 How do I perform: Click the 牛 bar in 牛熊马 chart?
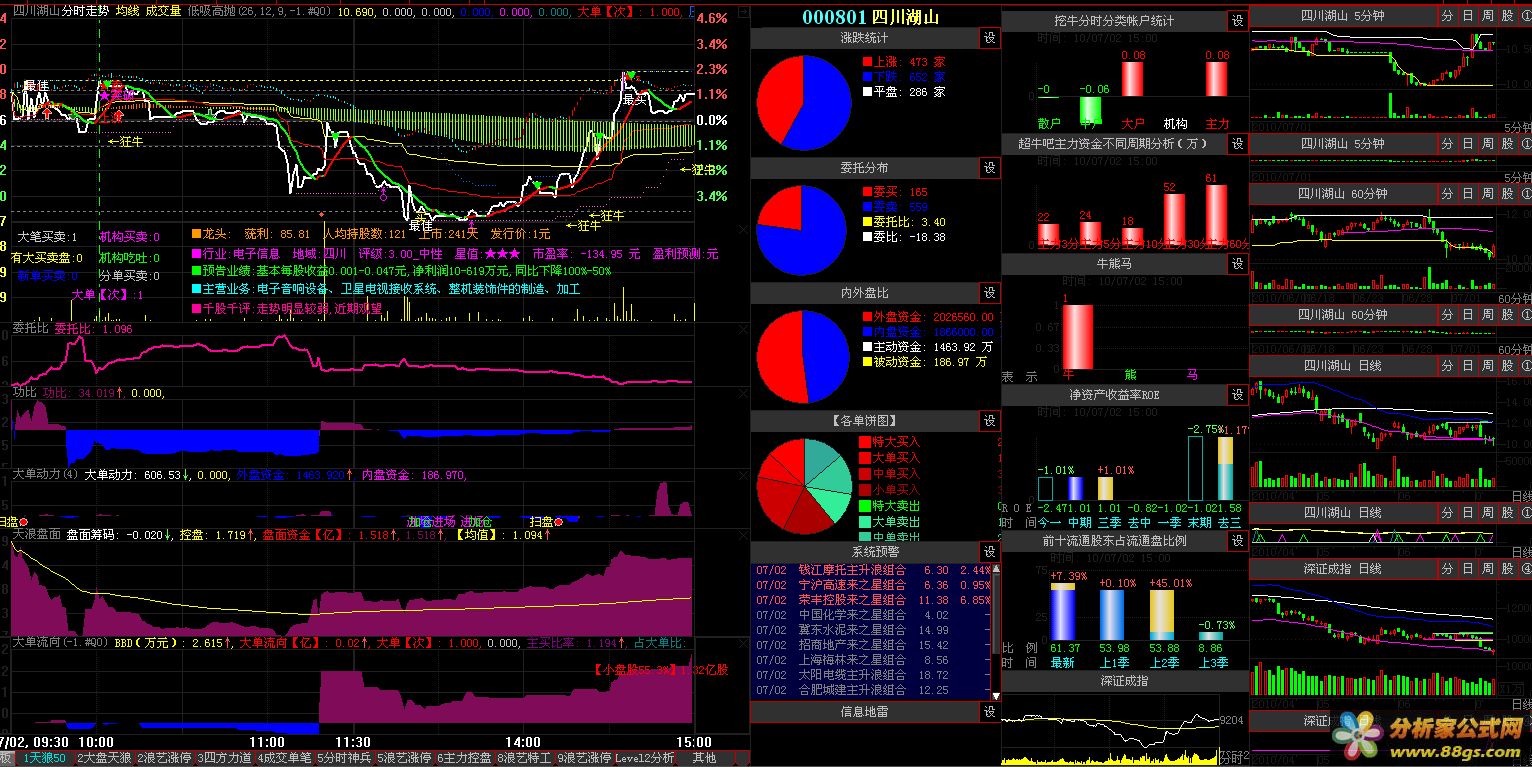(x=1077, y=335)
